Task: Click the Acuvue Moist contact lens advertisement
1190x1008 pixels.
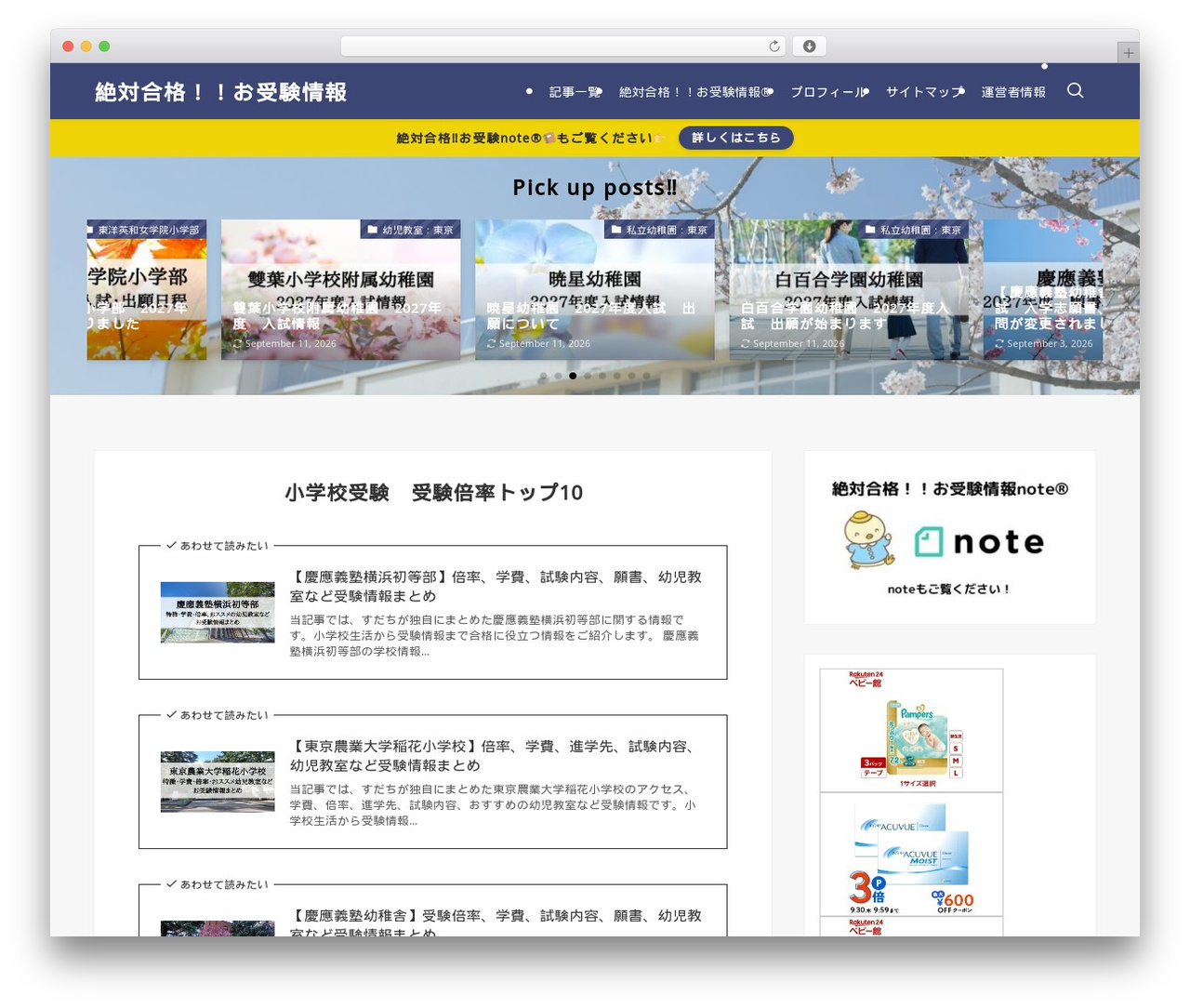Action: [911, 855]
